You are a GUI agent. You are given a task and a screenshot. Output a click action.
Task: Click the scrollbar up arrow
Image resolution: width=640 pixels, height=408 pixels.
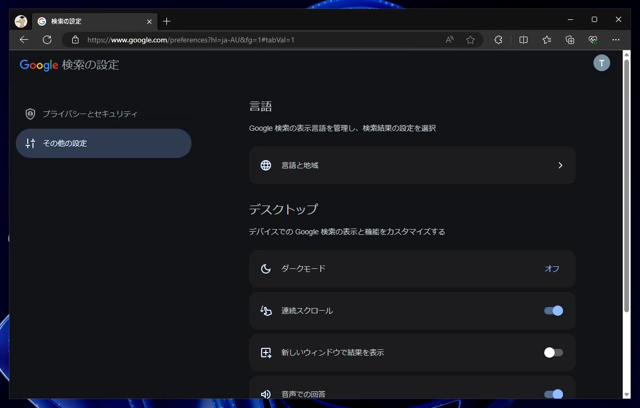627,55
